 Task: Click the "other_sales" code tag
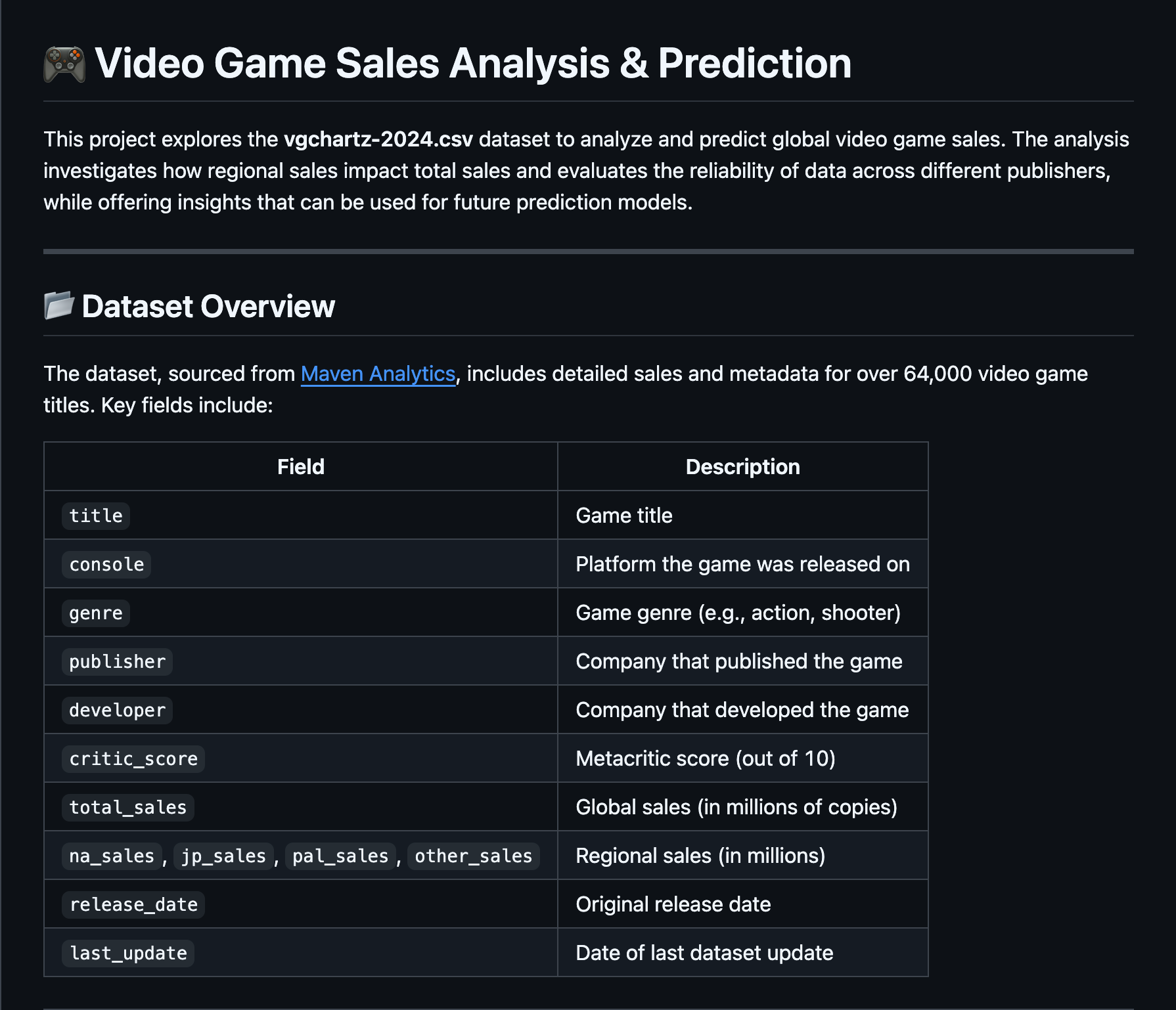pyautogui.click(x=473, y=856)
